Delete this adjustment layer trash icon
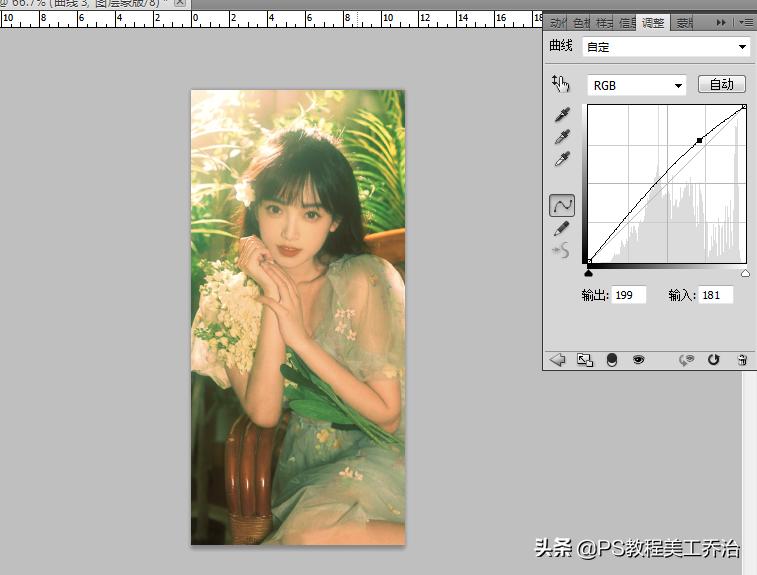 [743, 360]
